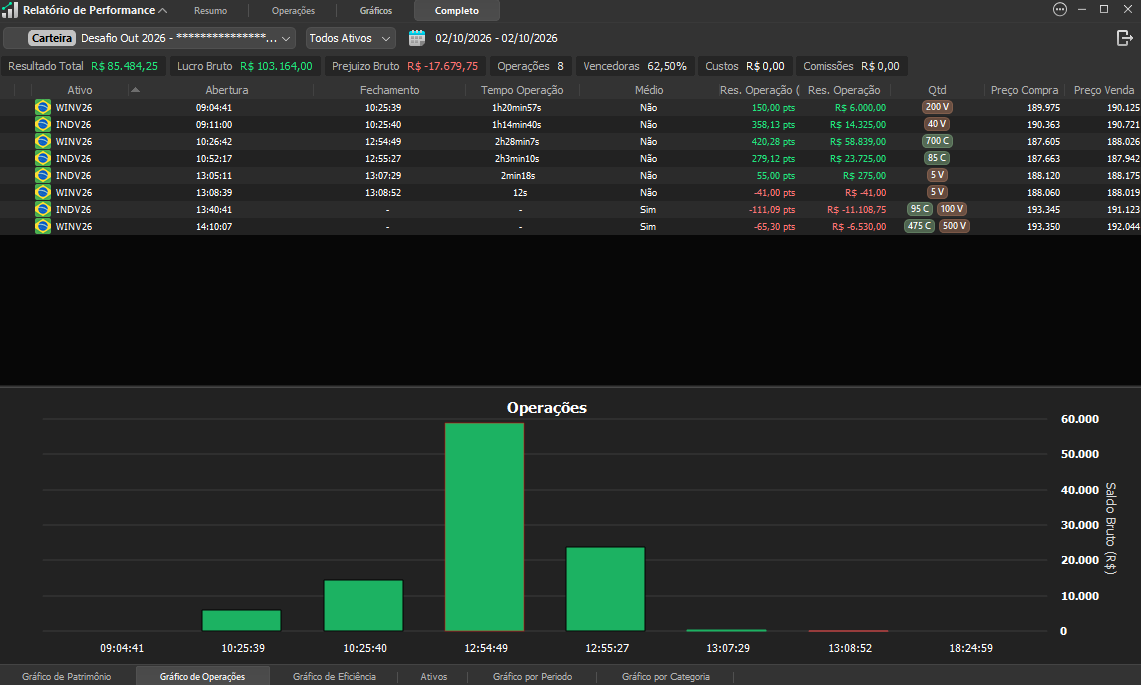Image resolution: width=1141 pixels, height=685 pixels.
Task: Open the Gráfico de Patrimônio tab
Action: pyautogui.click(x=66, y=676)
